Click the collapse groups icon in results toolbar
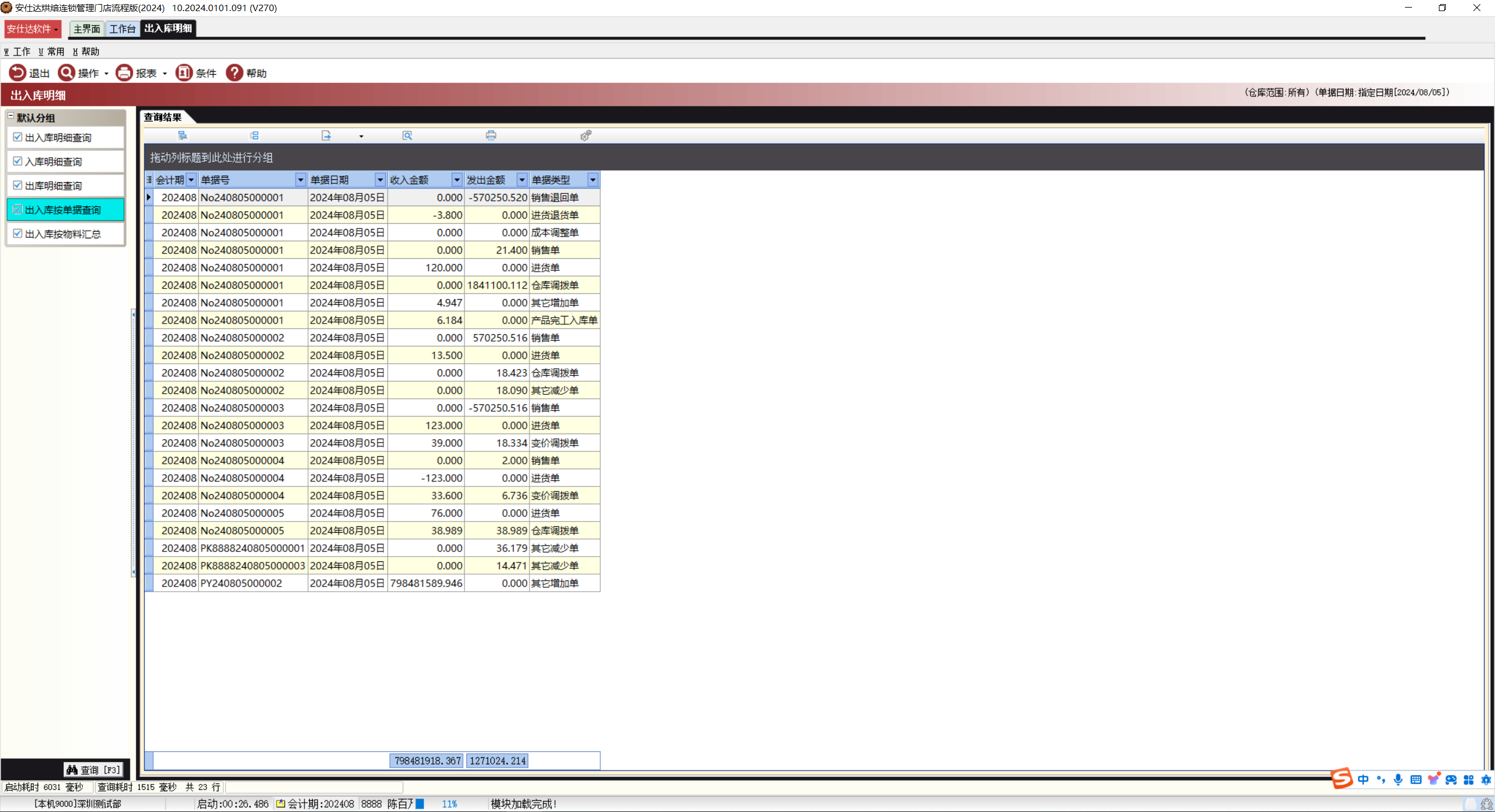 254,136
